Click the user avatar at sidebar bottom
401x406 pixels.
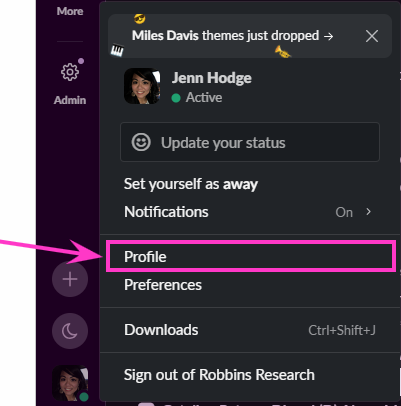[x=70, y=383]
